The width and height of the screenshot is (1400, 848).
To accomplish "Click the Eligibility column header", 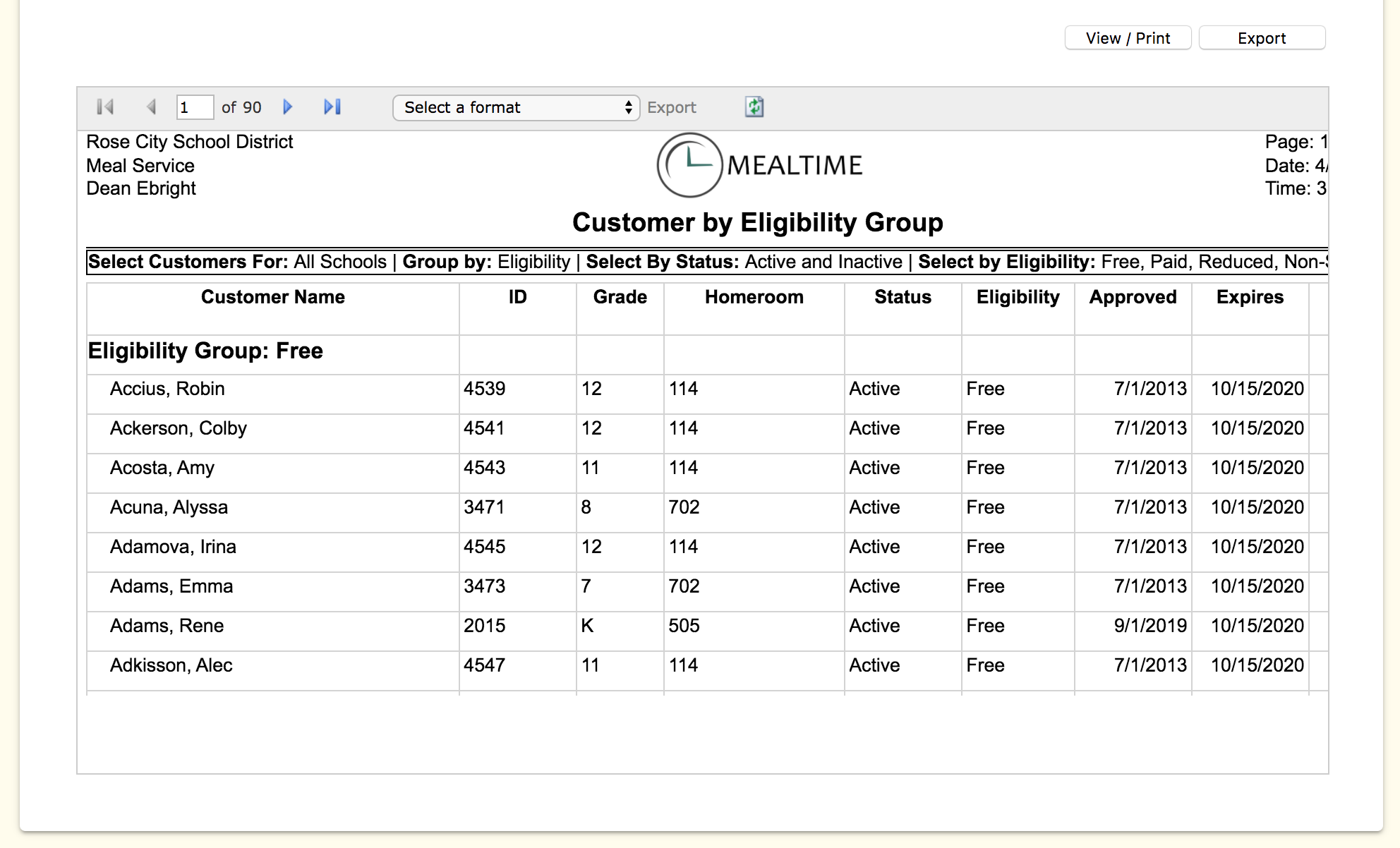I will tap(1018, 297).
